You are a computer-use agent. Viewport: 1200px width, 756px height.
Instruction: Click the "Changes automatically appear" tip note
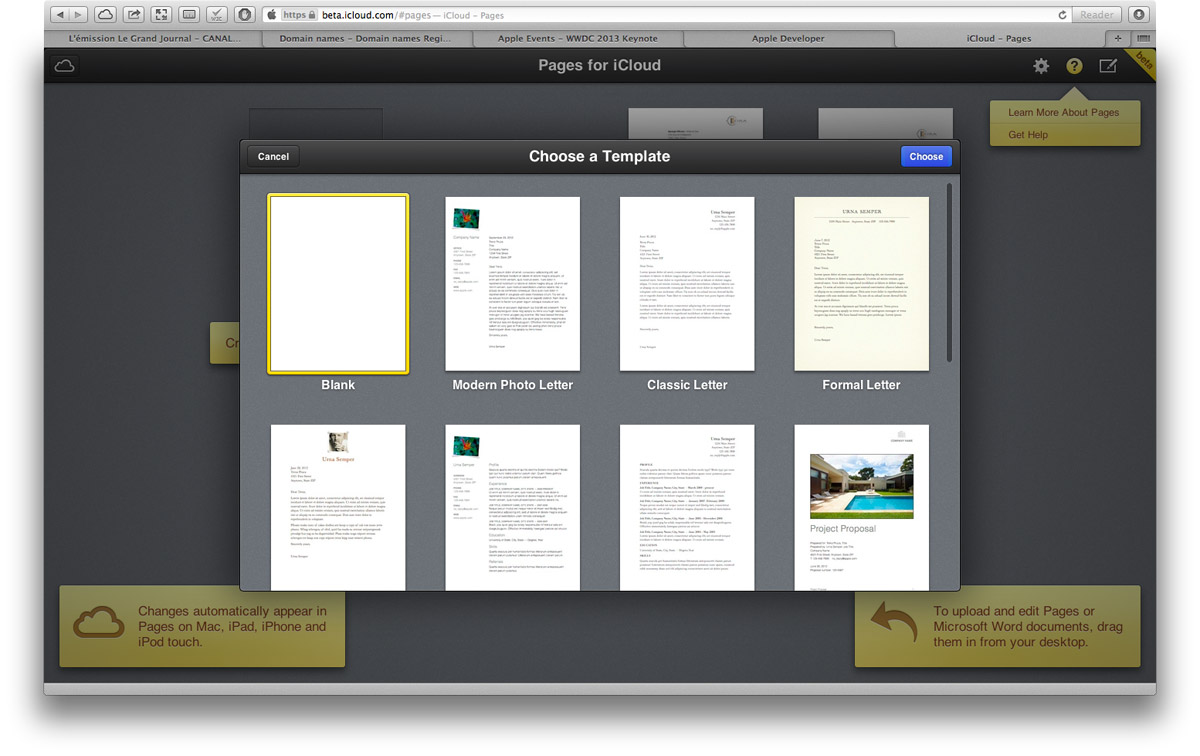202,627
